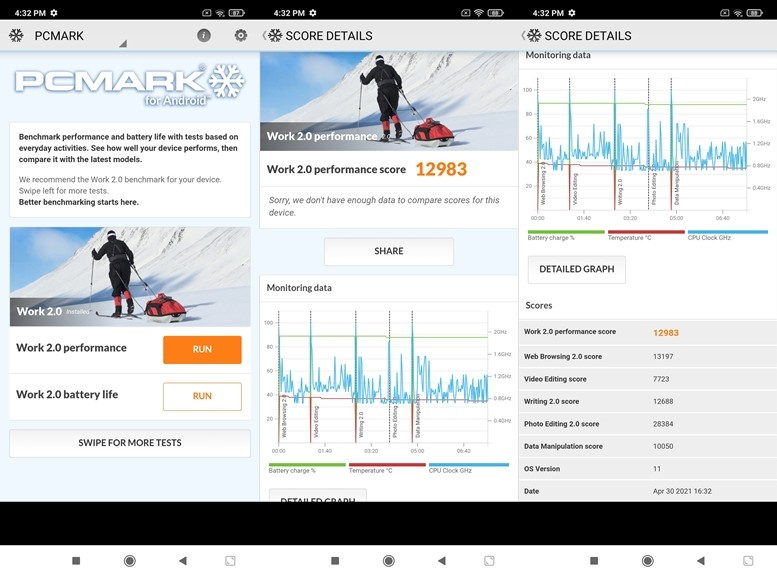This screenshot has height=576, width=777.
Task: Tap the middle status bar Wi-Fi icon
Action: pyautogui.click(x=479, y=13)
